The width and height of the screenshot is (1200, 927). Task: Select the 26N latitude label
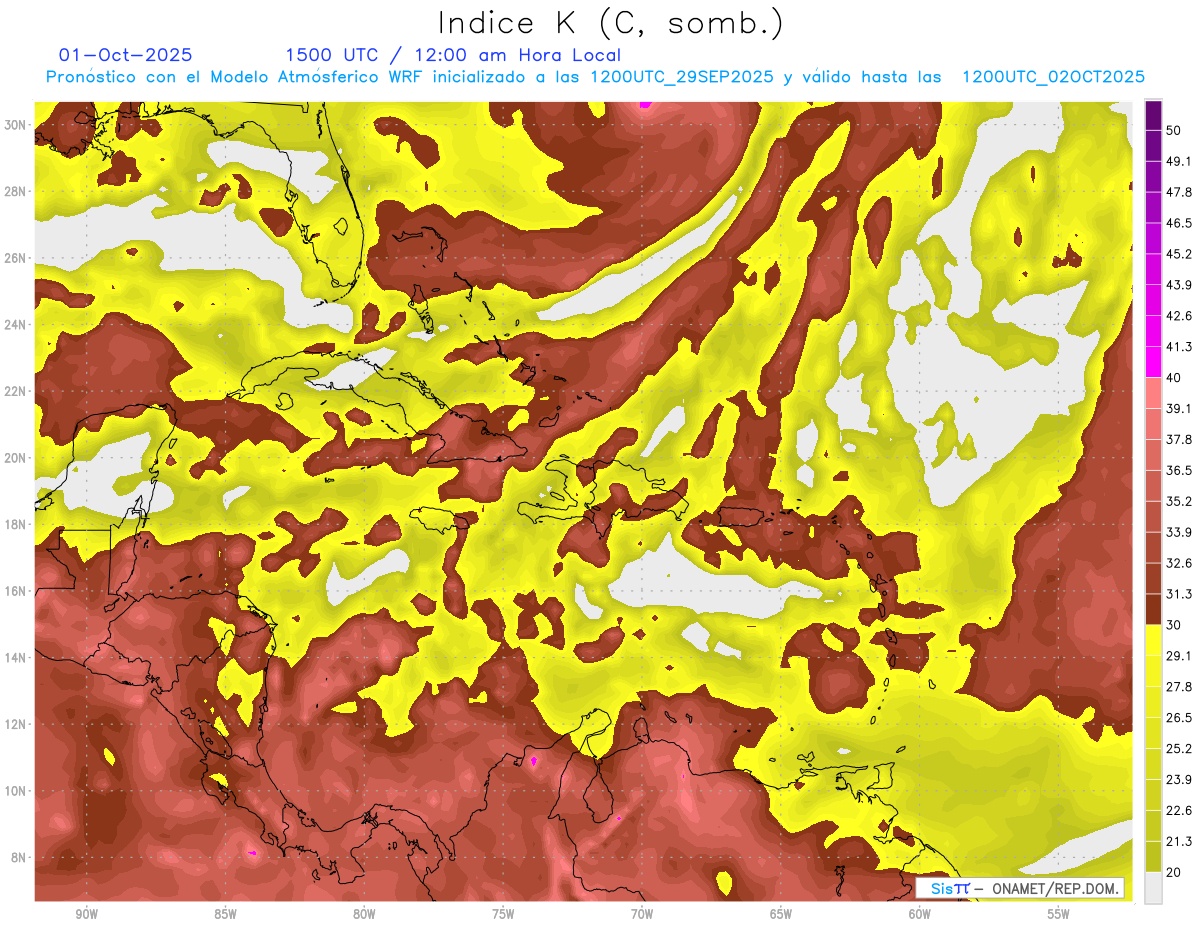[15, 257]
